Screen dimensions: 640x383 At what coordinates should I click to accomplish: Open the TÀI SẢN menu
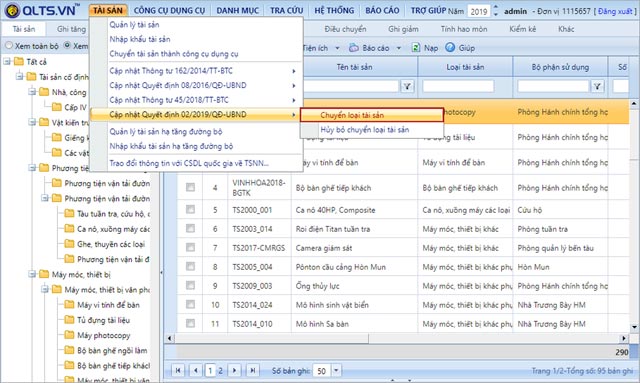(x=107, y=10)
